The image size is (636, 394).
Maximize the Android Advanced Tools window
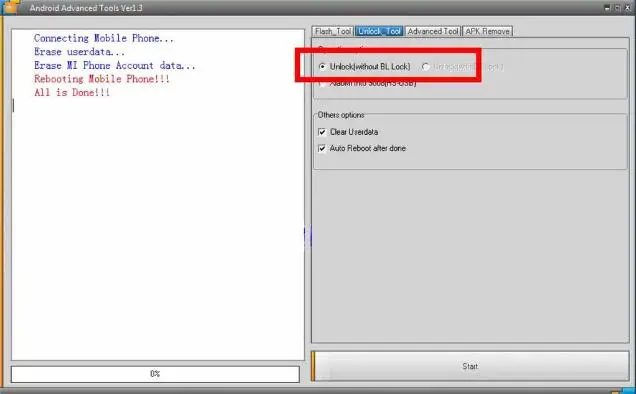coord(617,8)
